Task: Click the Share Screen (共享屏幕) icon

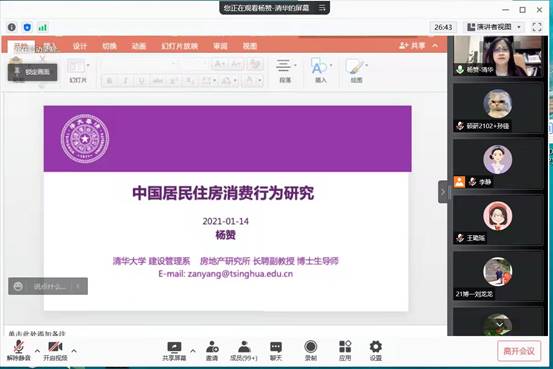Action: pyautogui.click(x=174, y=351)
